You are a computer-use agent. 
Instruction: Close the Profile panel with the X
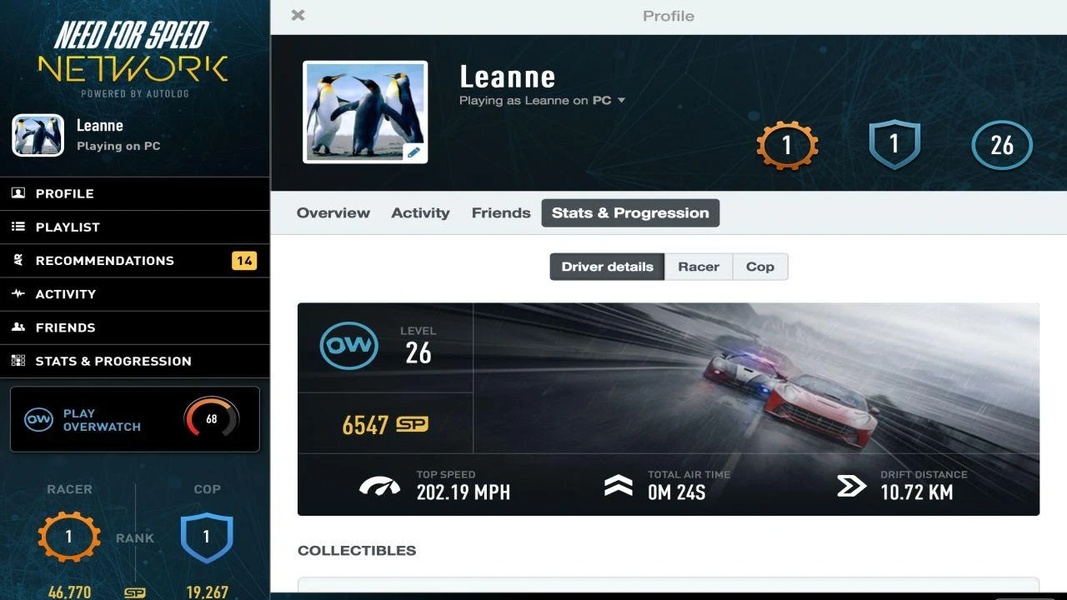pos(297,15)
